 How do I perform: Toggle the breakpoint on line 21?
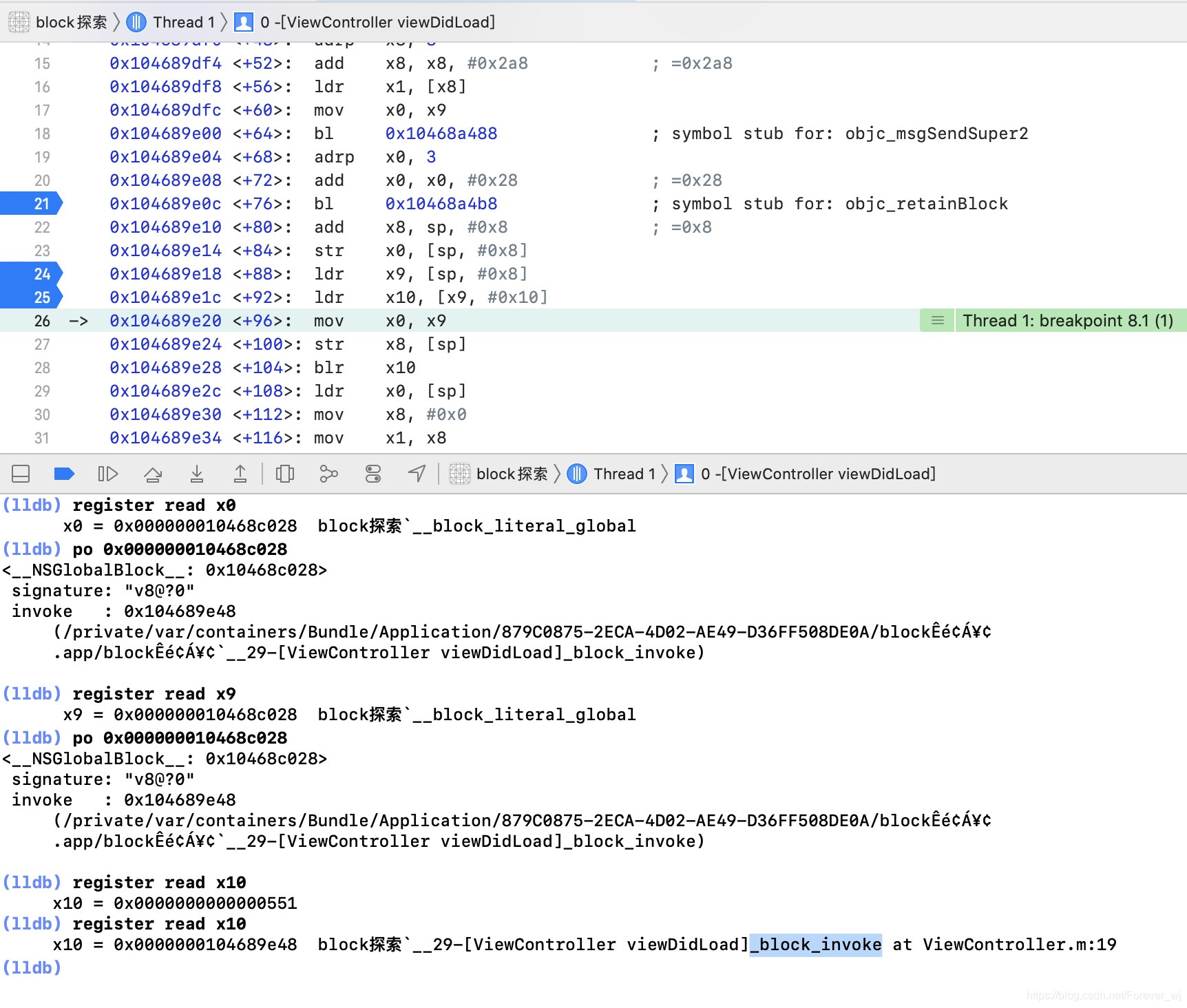pyautogui.click(x=31, y=204)
